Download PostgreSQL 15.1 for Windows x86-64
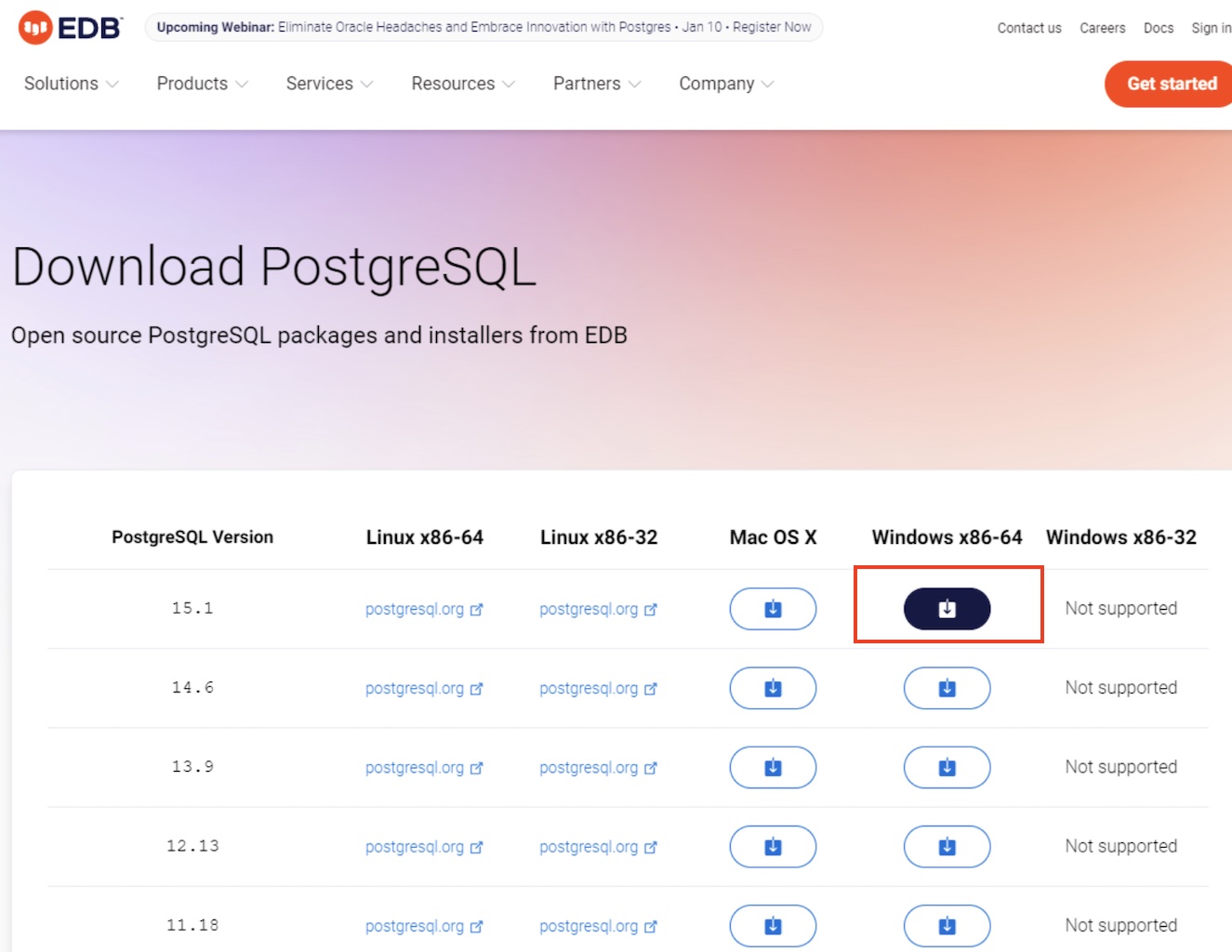This screenshot has width=1232, height=952. click(947, 609)
